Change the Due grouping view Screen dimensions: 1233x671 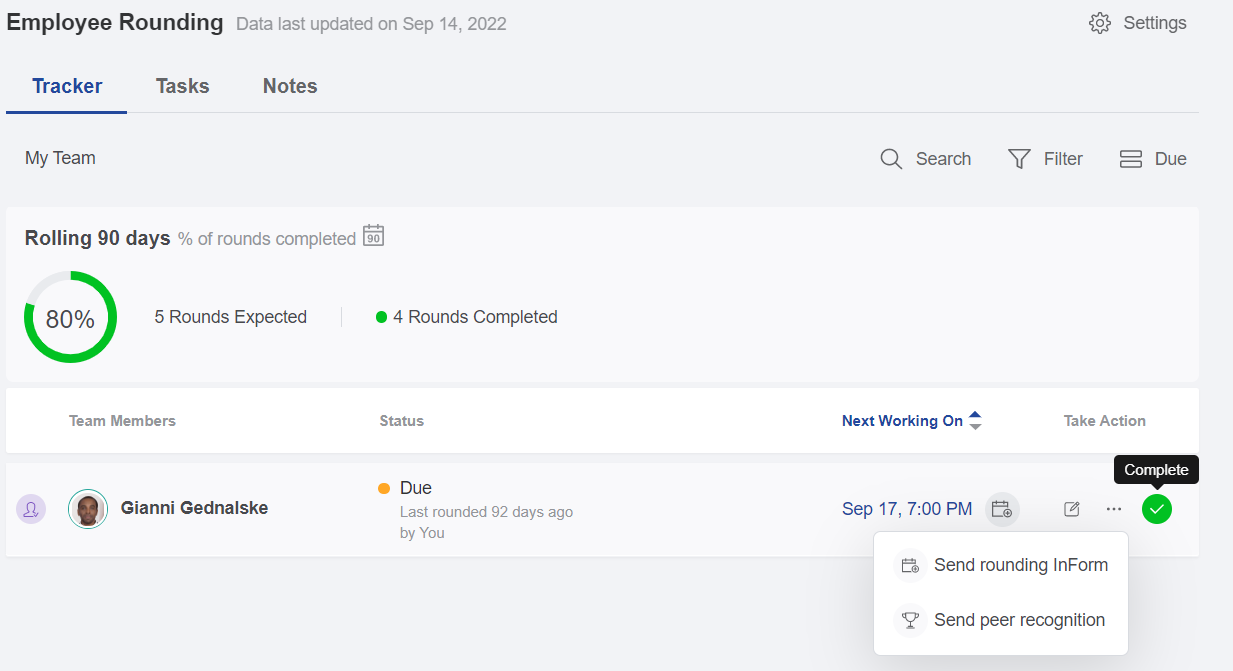(x=1153, y=159)
